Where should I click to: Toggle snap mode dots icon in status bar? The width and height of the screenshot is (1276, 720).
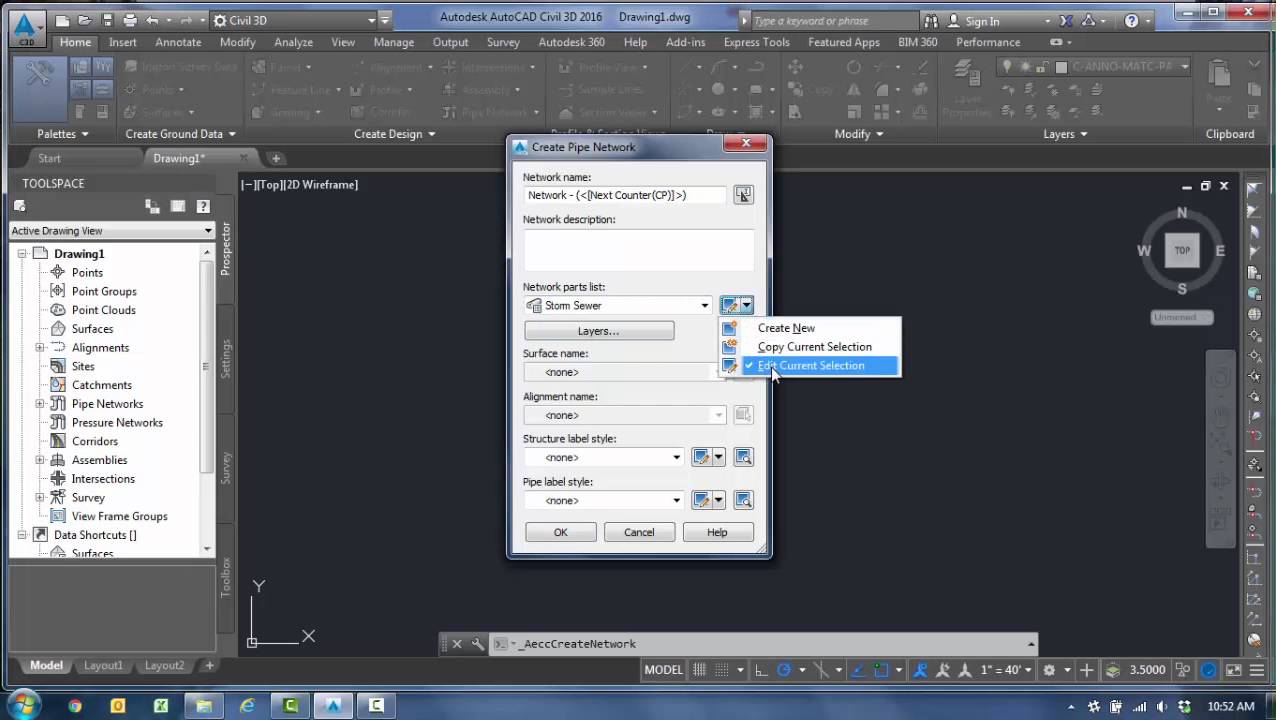[x=724, y=670]
